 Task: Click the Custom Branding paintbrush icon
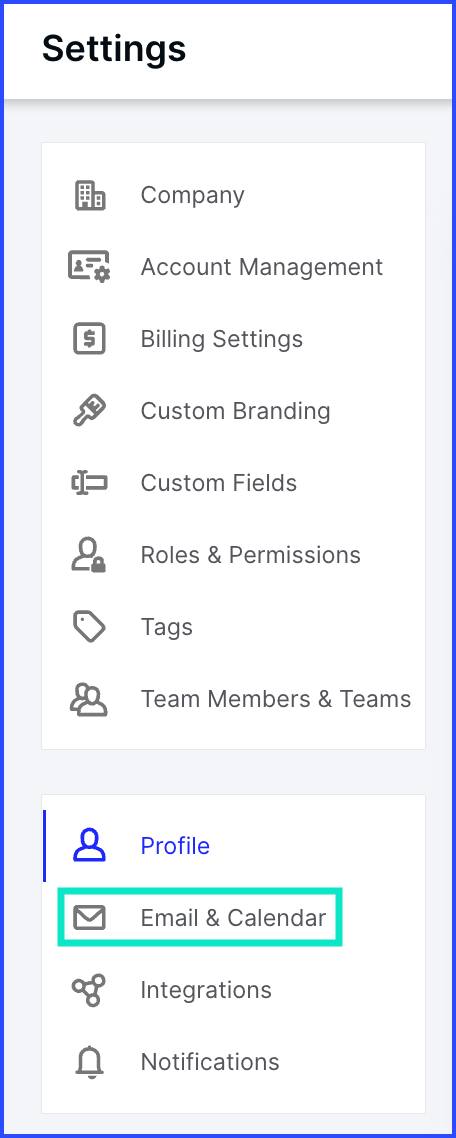coord(90,411)
